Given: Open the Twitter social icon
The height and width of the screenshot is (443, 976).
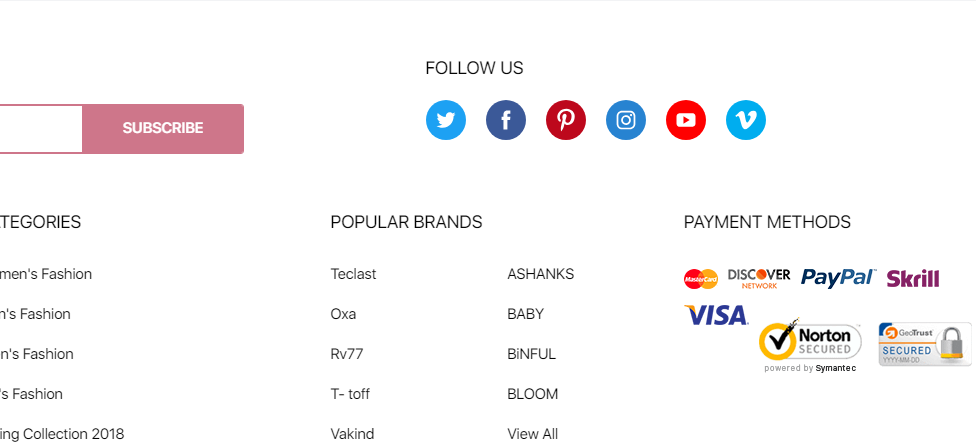Looking at the screenshot, I should coord(446,120).
